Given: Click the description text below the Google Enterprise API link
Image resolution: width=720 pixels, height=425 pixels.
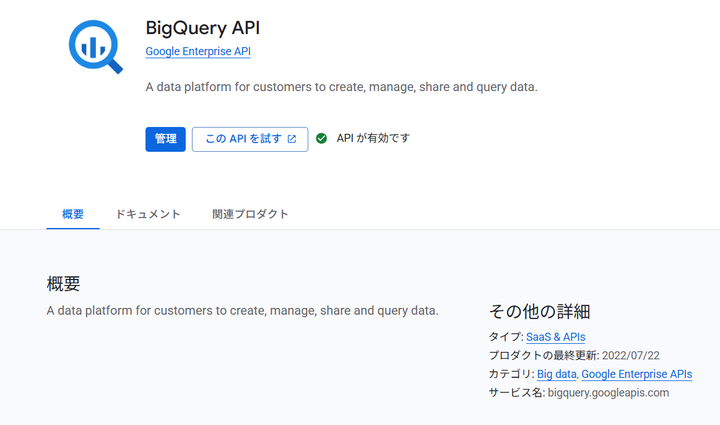Looking at the screenshot, I should coord(341,87).
